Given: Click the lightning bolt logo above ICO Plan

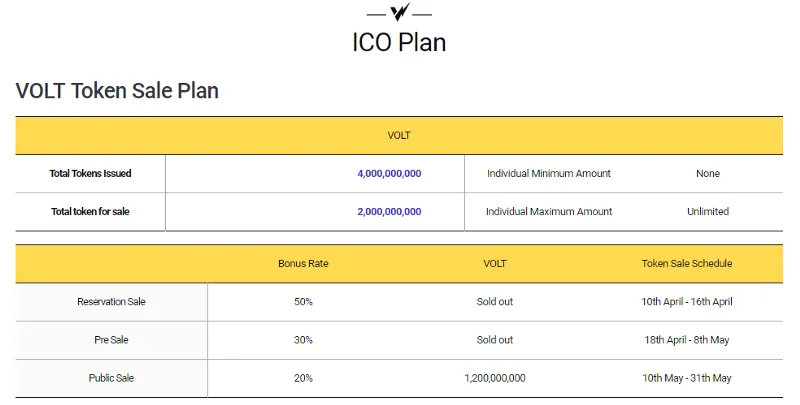Looking at the screenshot, I should (x=399, y=12).
